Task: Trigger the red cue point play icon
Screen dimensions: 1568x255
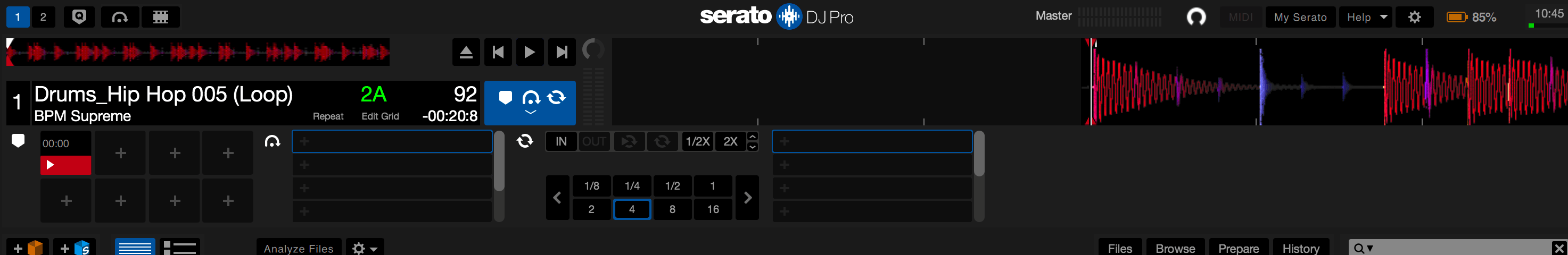Action: [x=65, y=165]
